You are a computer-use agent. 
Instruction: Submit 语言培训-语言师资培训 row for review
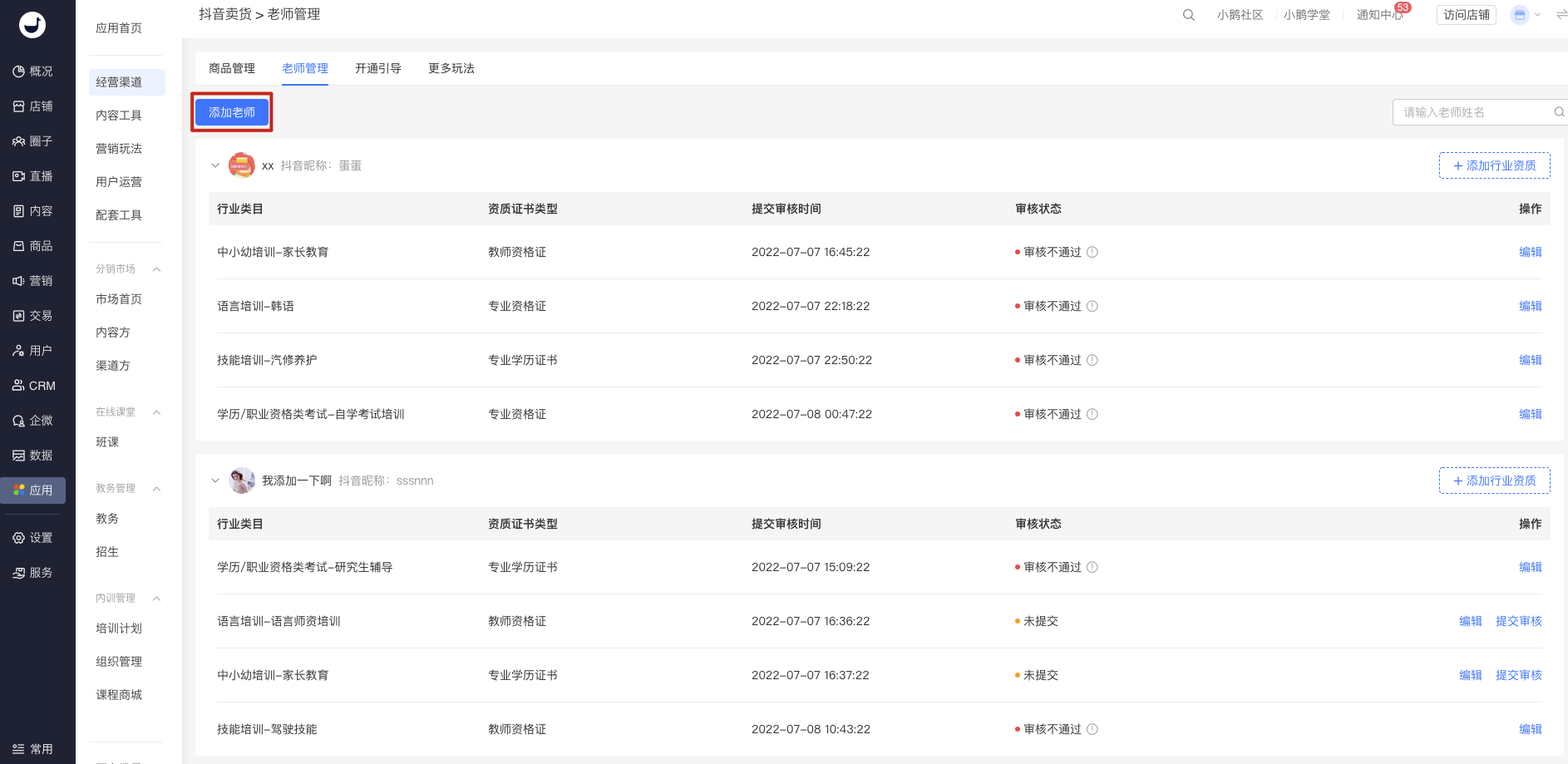[1518, 621]
